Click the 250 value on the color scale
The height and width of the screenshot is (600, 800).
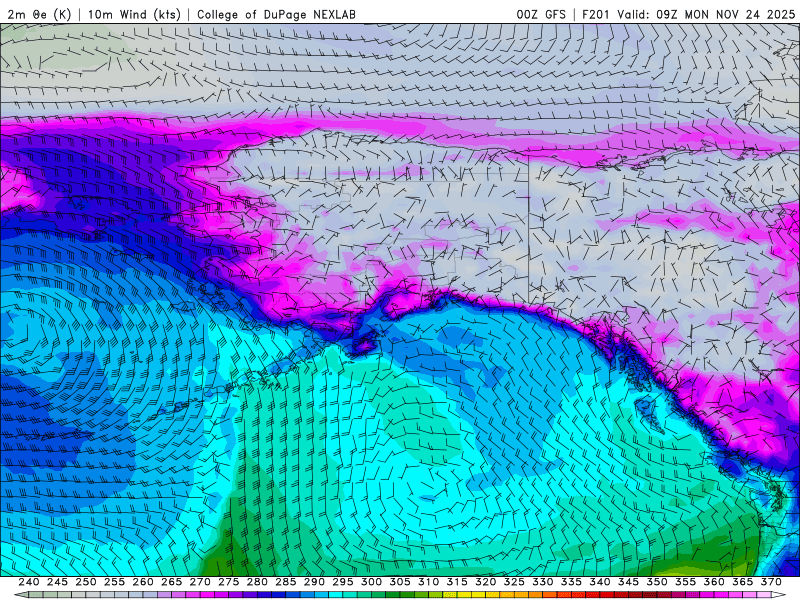click(86, 582)
